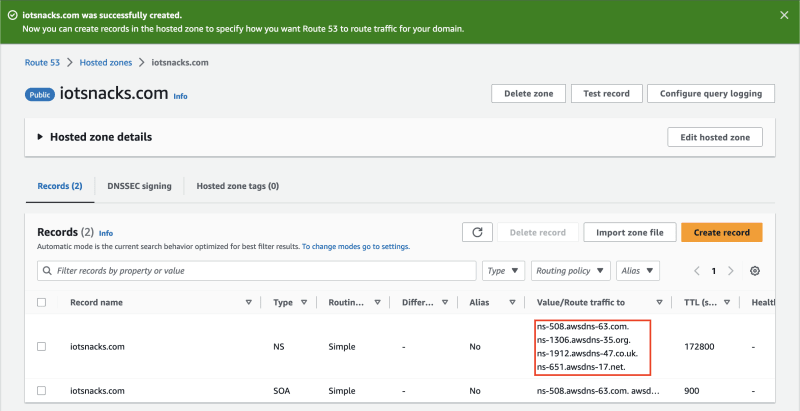The width and height of the screenshot is (800, 411).
Task: Click Hosted zones breadcrumb link
Action: point(106,63)
